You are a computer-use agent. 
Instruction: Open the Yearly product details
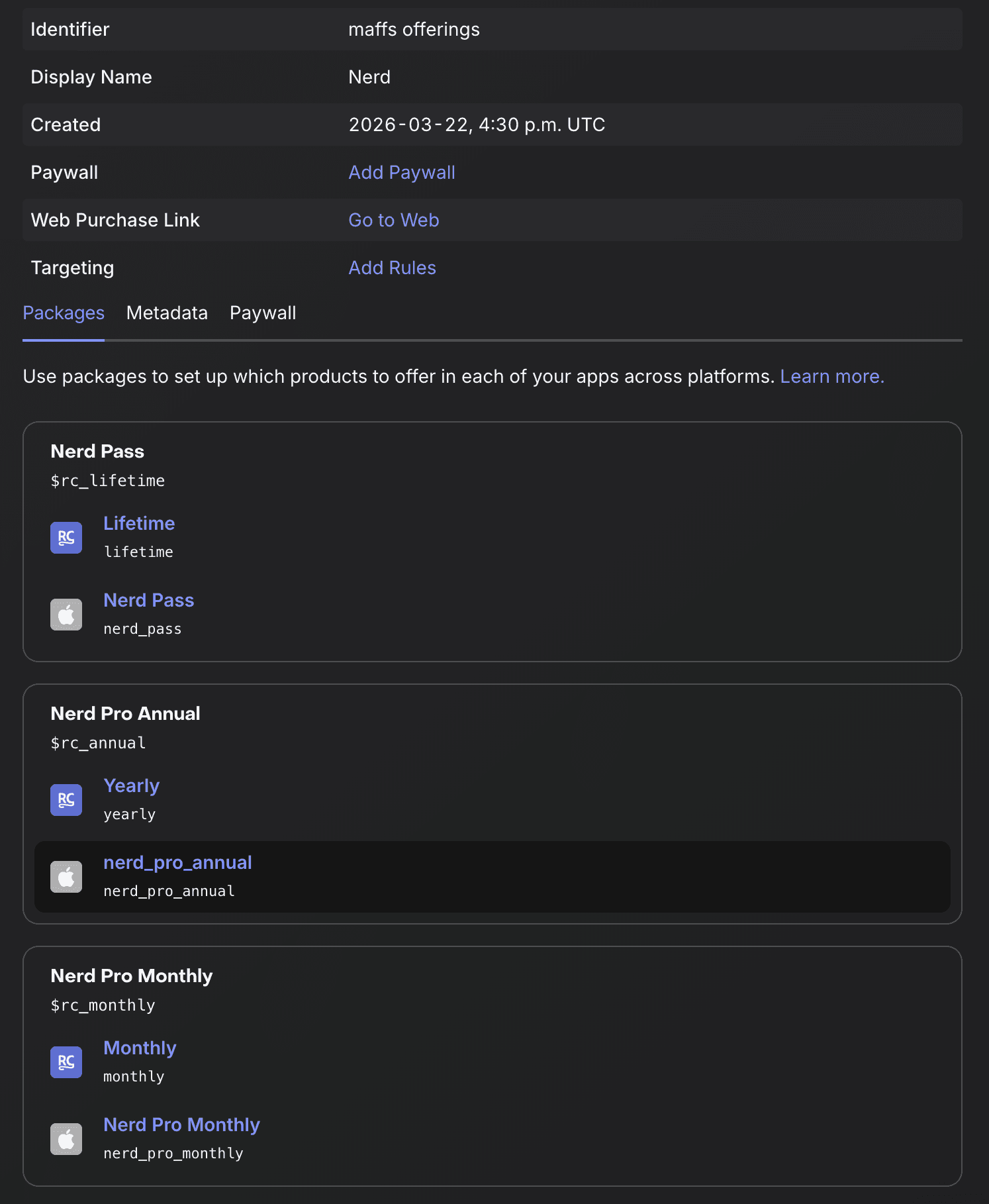(131, 785)
